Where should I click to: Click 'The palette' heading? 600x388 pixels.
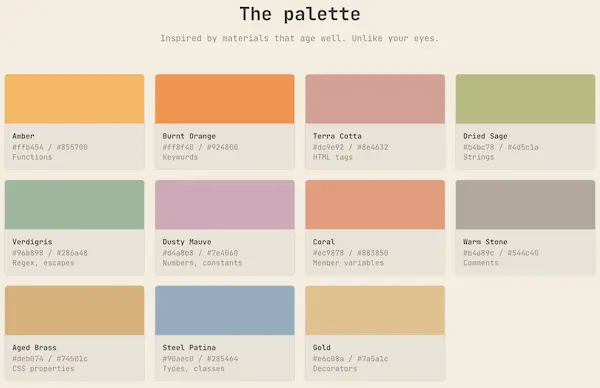tap(300, 15)
